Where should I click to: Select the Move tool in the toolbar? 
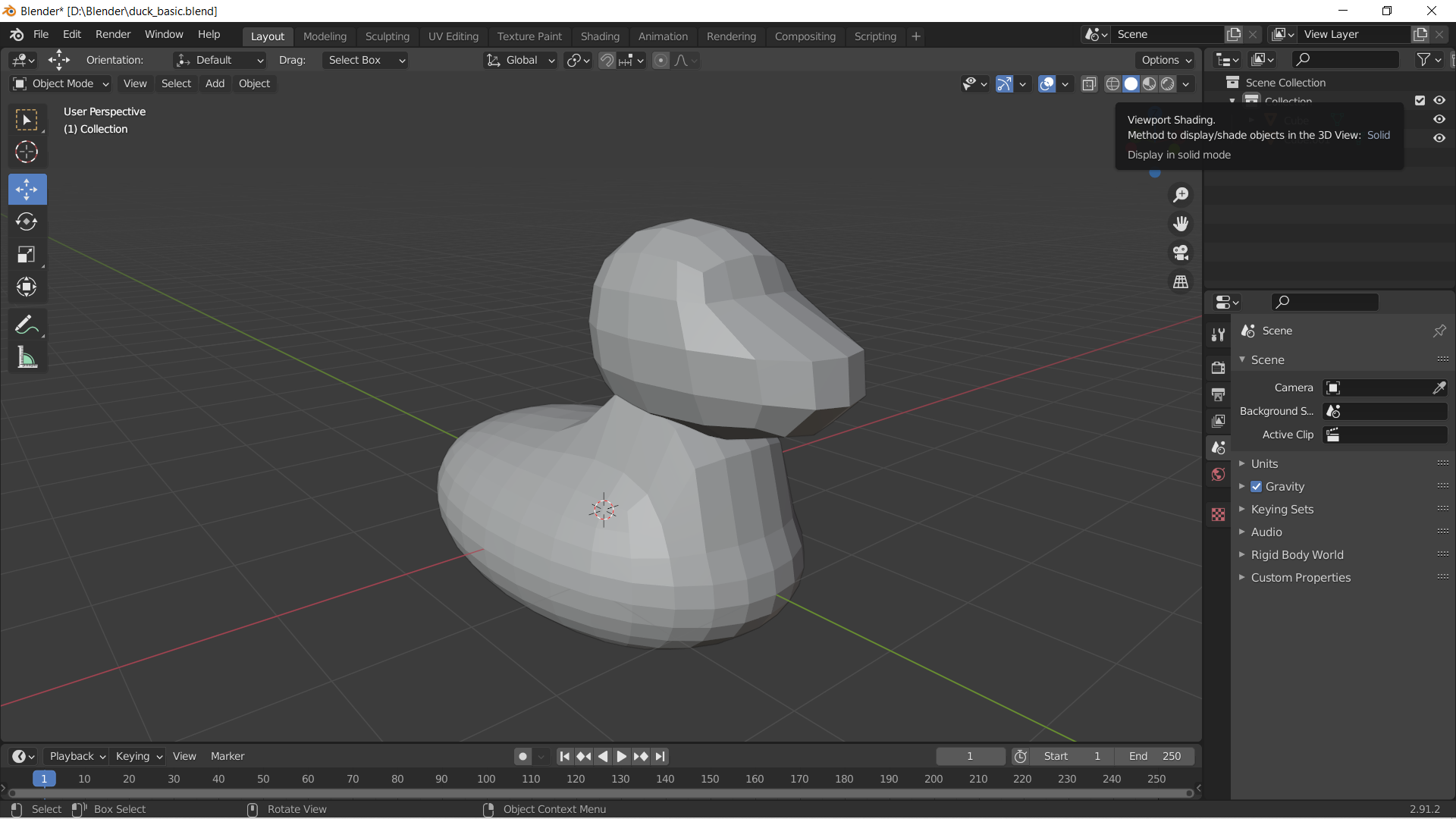pos(27,190)
